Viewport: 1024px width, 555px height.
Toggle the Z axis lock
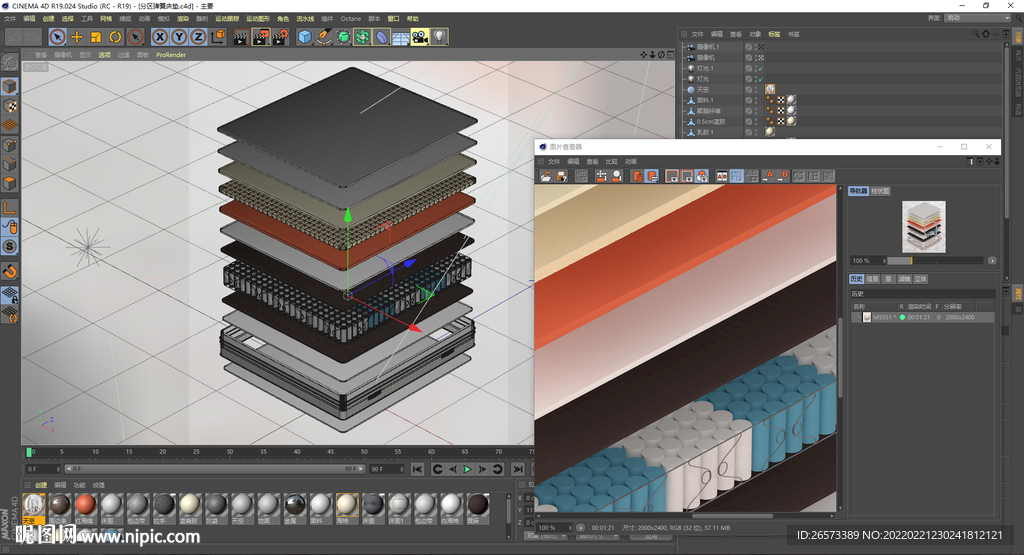198,37
